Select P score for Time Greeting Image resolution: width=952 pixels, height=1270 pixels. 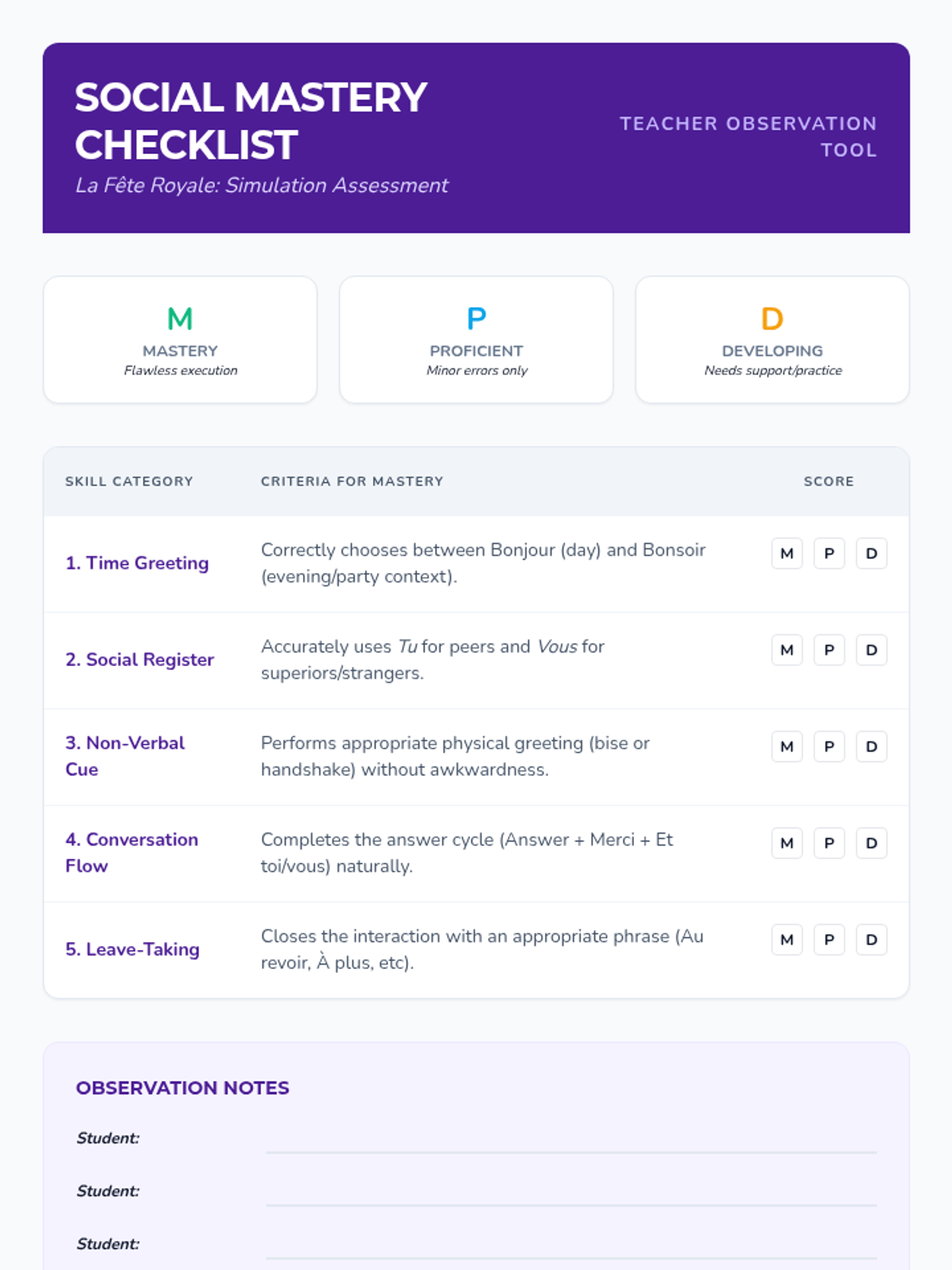(829, 553)
